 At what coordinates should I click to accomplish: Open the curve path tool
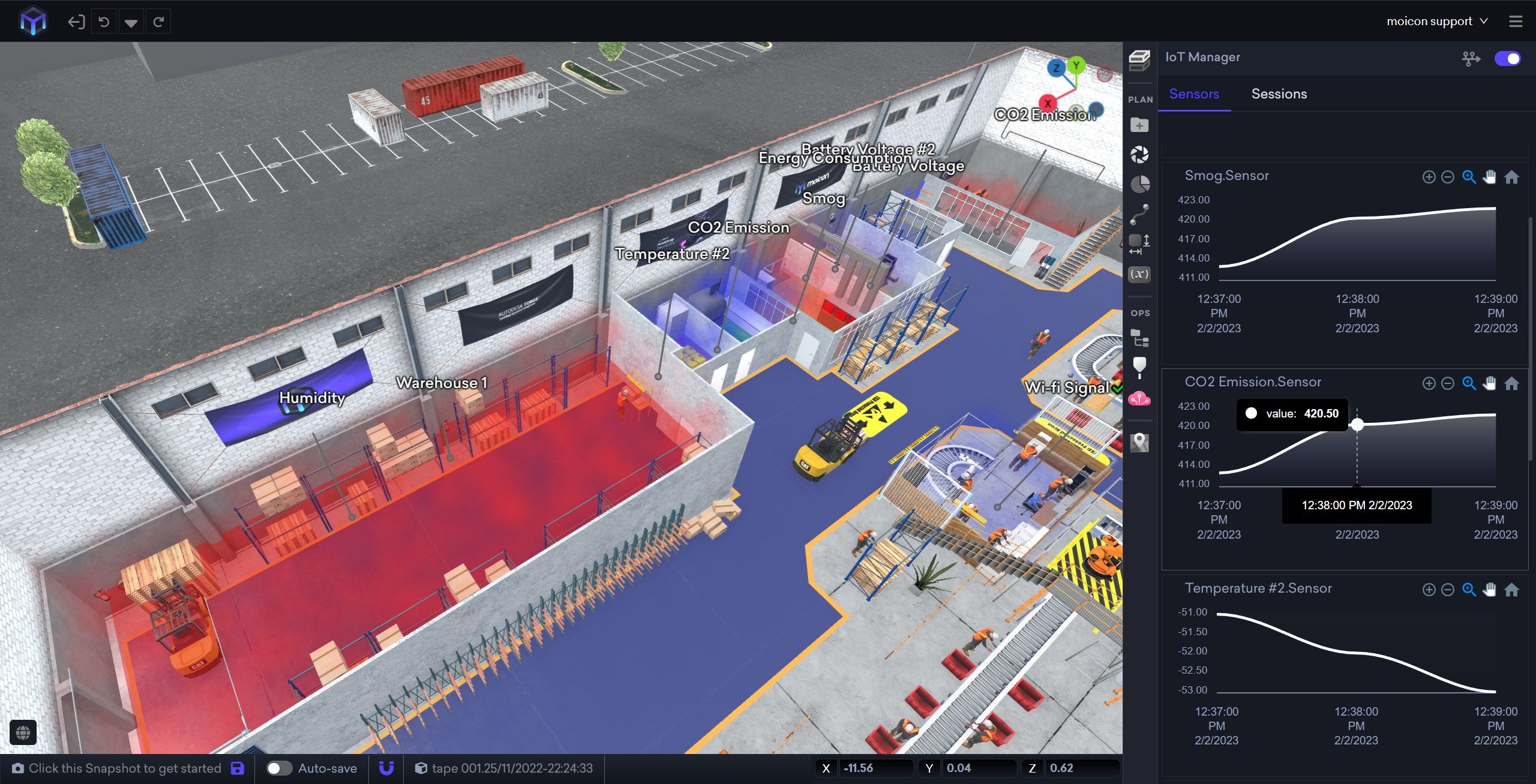point(1139,214)
